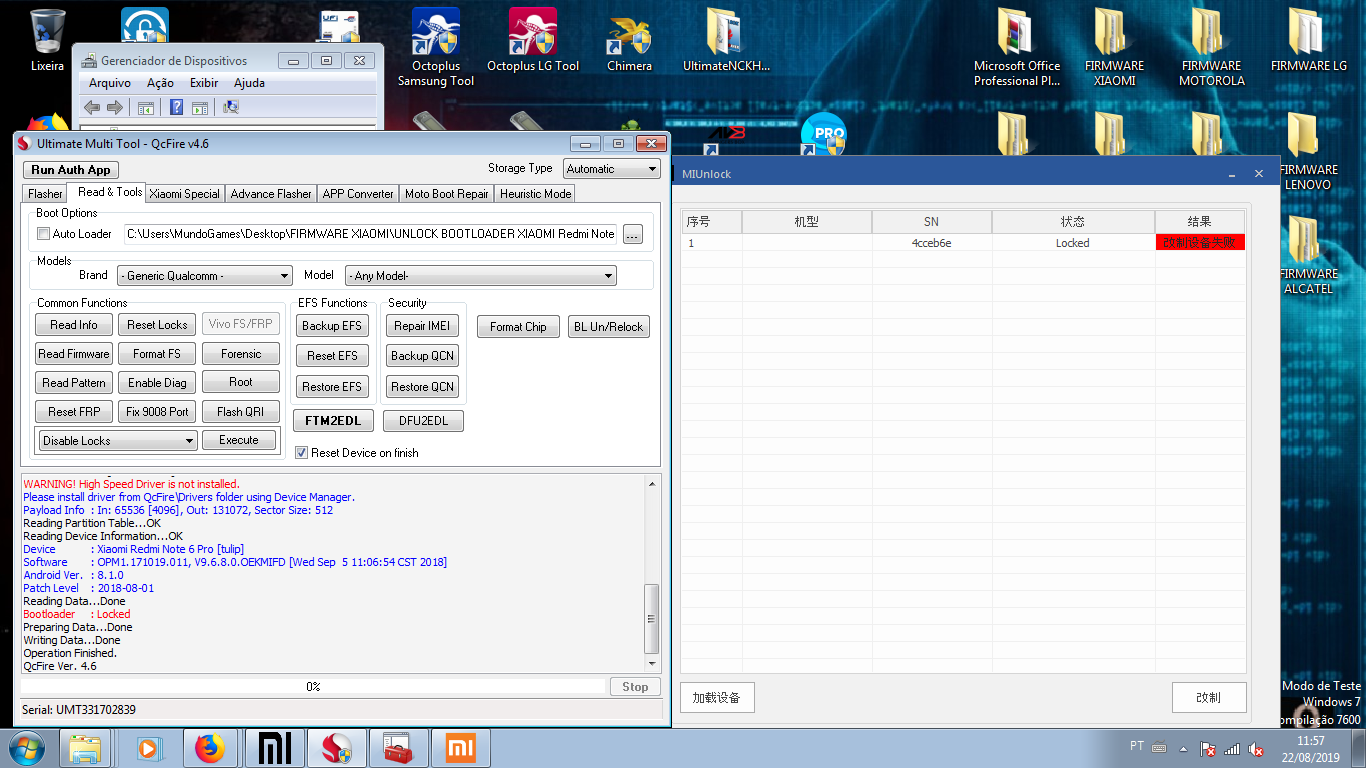Open UltimateNCKH desktop folder
The height and width of the screenshot is (768, 1366).
[726, 41]
